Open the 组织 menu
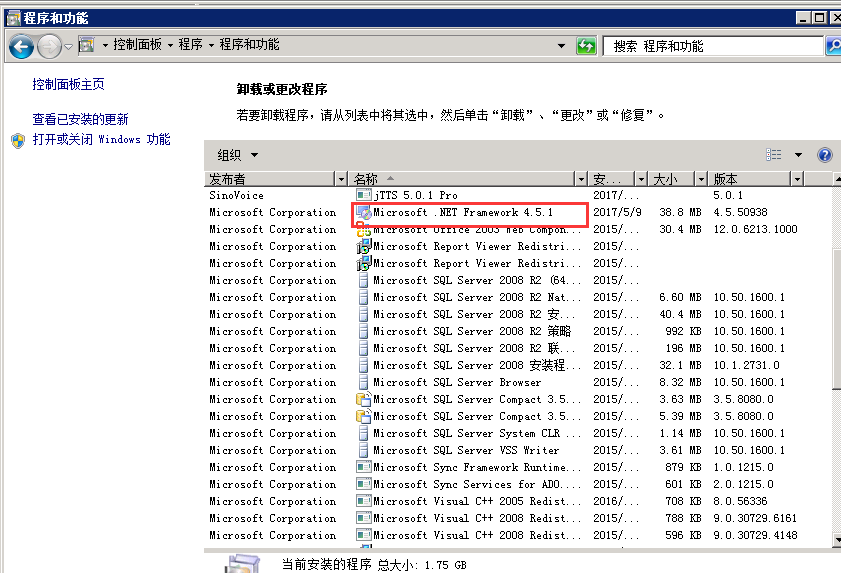Image resolution: width=841 pixels, height=573 pixels. tap(238, 155)
